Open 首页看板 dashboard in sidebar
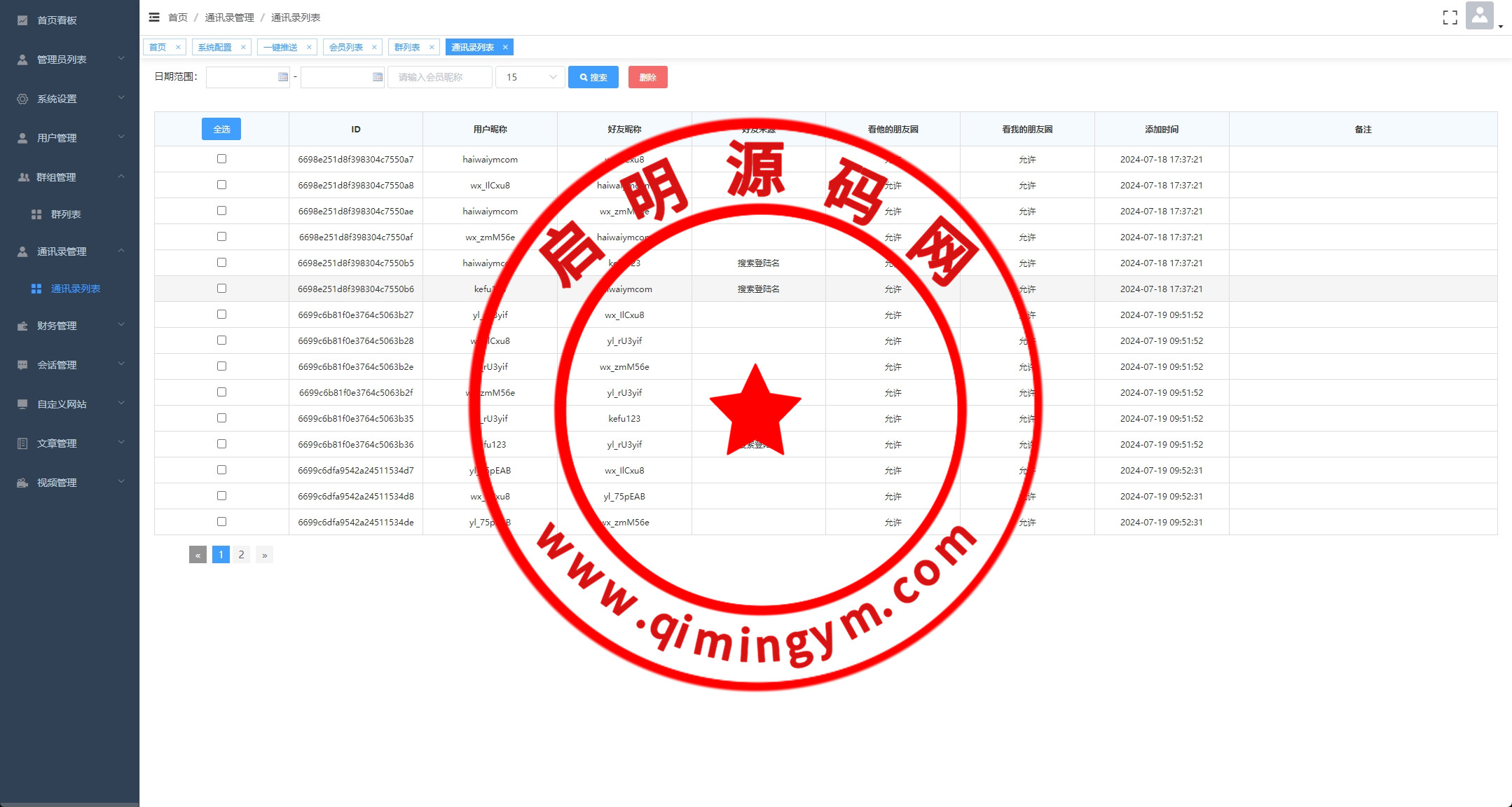1512x807 pixels. pyautogui.click(x=57, y=20)
